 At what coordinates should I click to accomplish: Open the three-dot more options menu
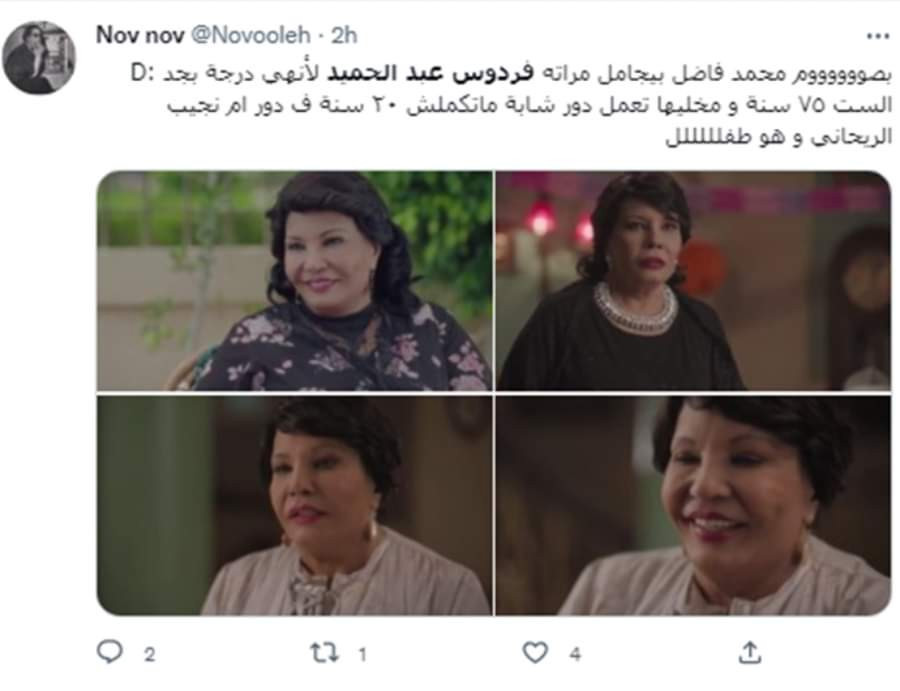click(878, 36)
